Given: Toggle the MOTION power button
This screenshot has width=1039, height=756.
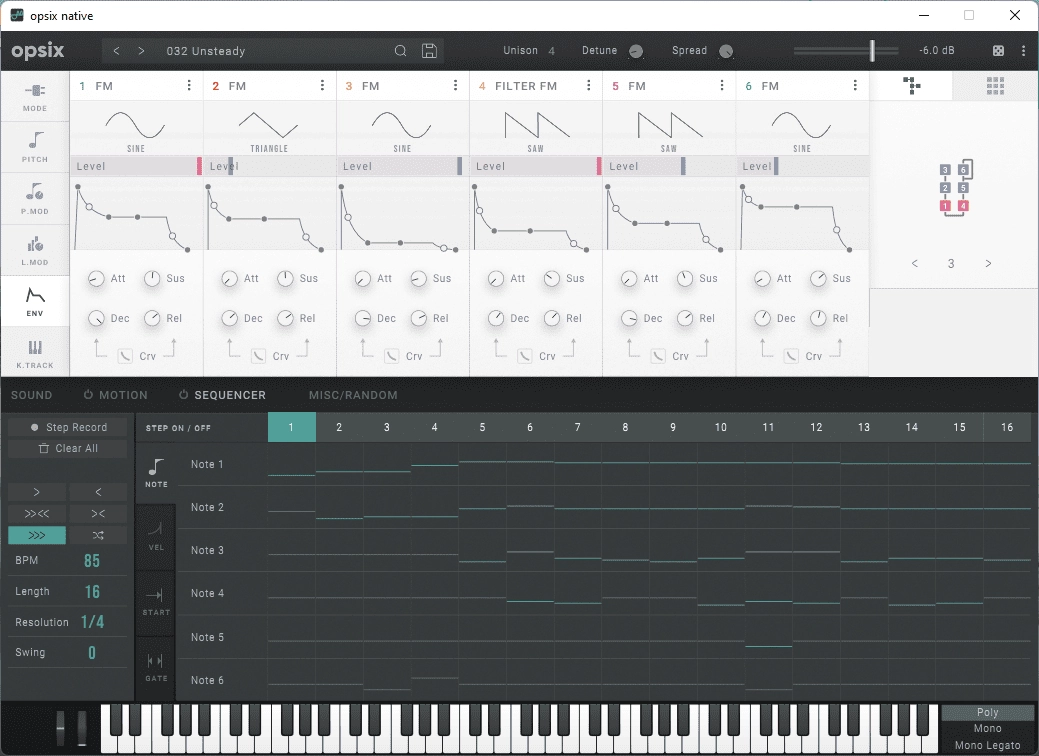Looking at the screenshot, I should [x=88, y=395].
